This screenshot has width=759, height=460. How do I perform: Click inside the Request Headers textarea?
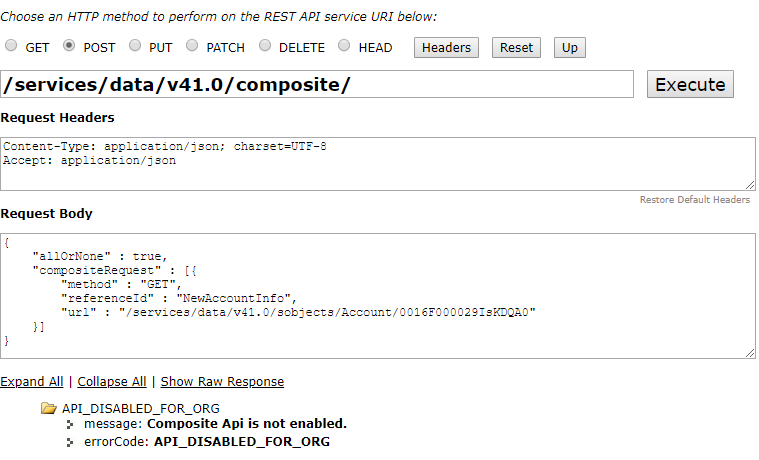[x=377, y=163]
